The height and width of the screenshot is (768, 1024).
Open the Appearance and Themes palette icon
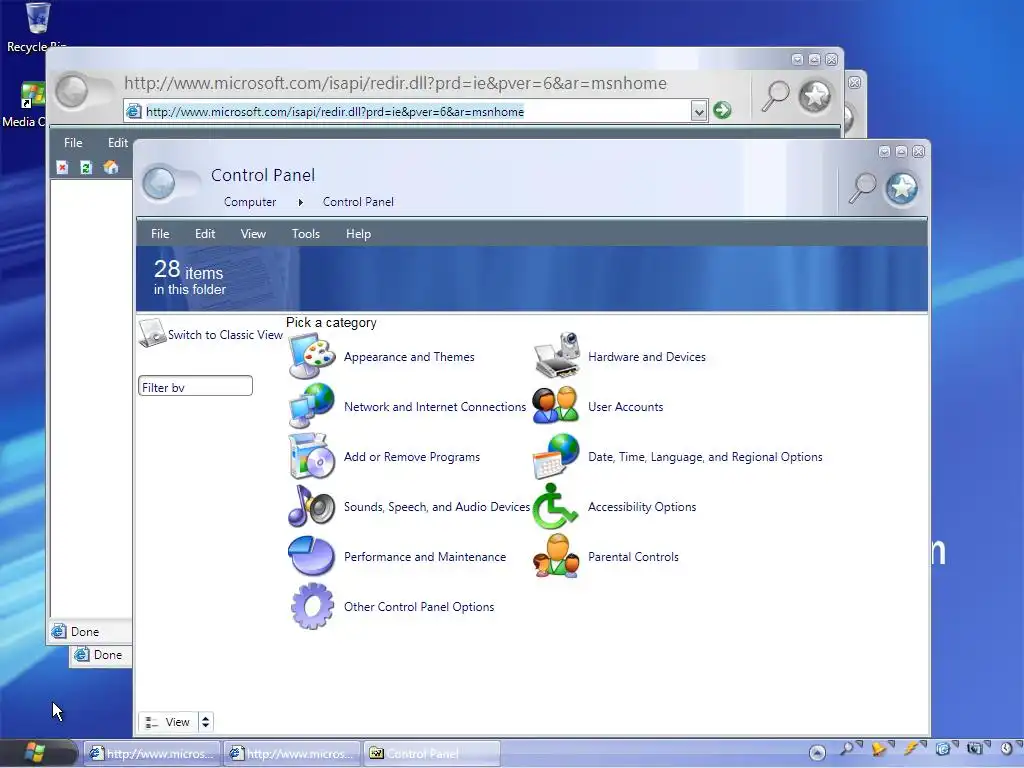coord(312,357)
